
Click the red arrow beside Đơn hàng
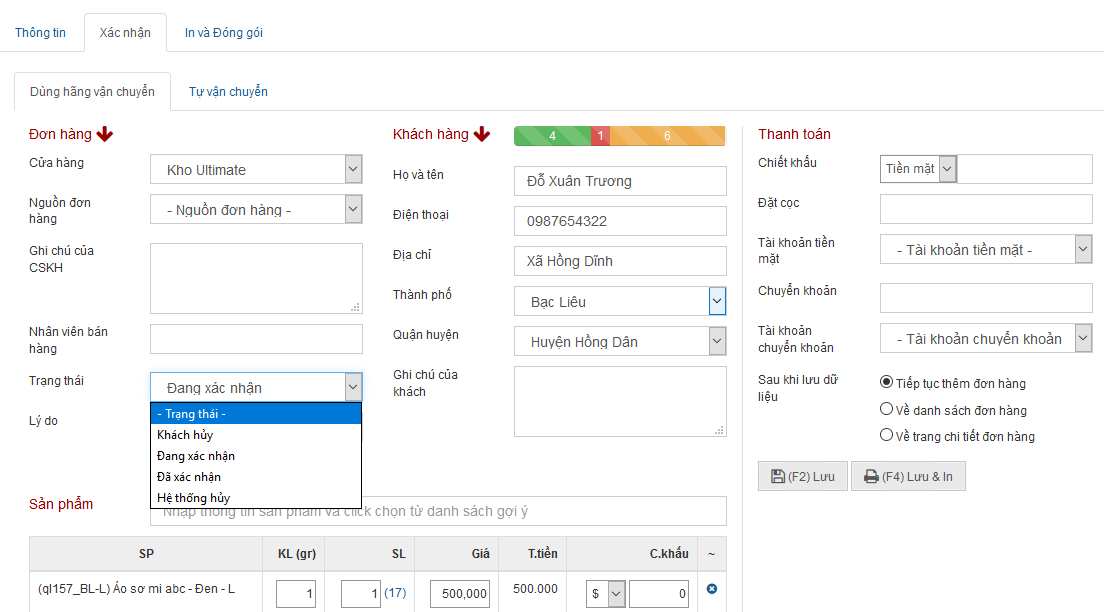105,135
